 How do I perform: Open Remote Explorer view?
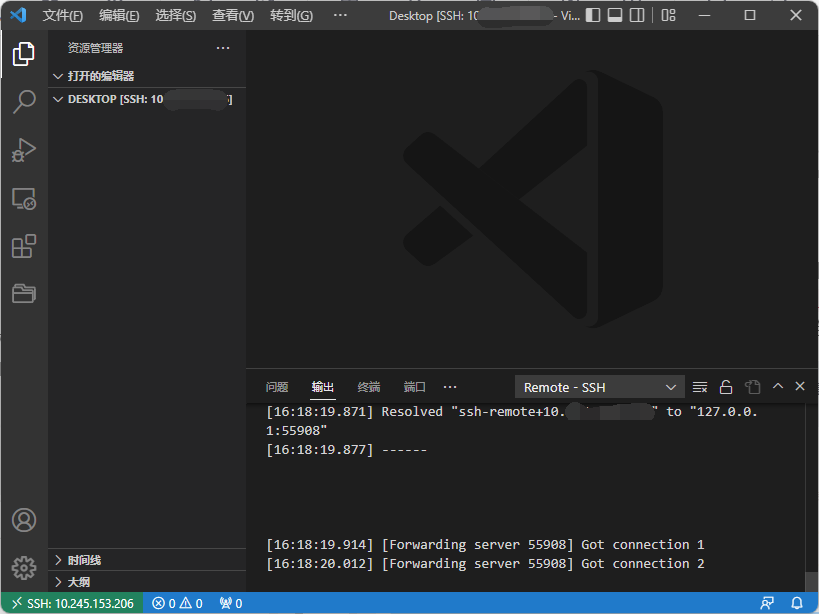[x=24, y=198]
